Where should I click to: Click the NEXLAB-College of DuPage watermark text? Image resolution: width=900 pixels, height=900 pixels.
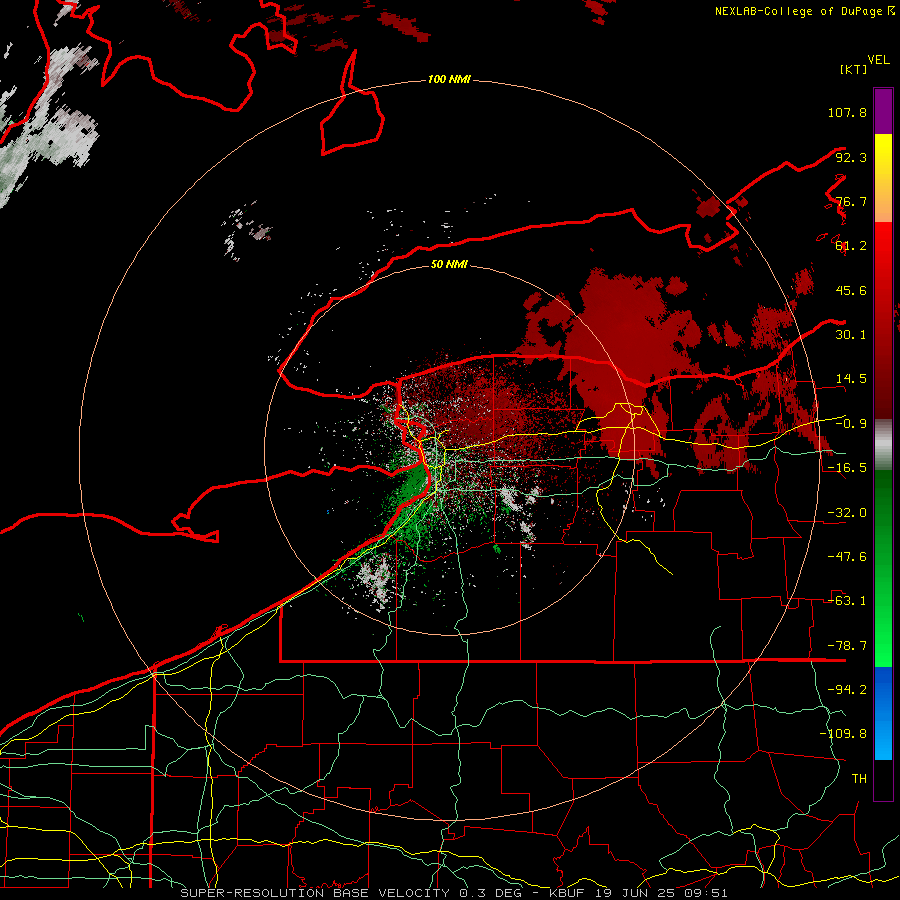pos(804,11)
